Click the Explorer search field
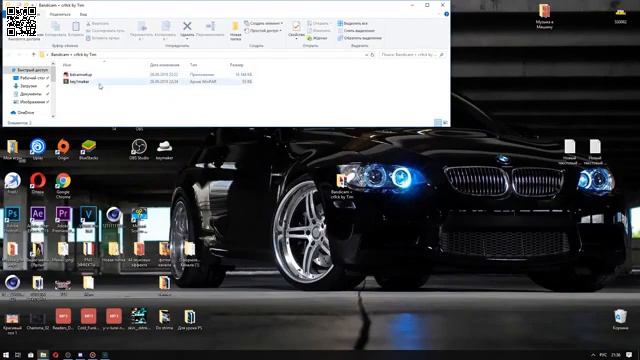This screenshot has height=360, width=640. [x=412, y=54]
